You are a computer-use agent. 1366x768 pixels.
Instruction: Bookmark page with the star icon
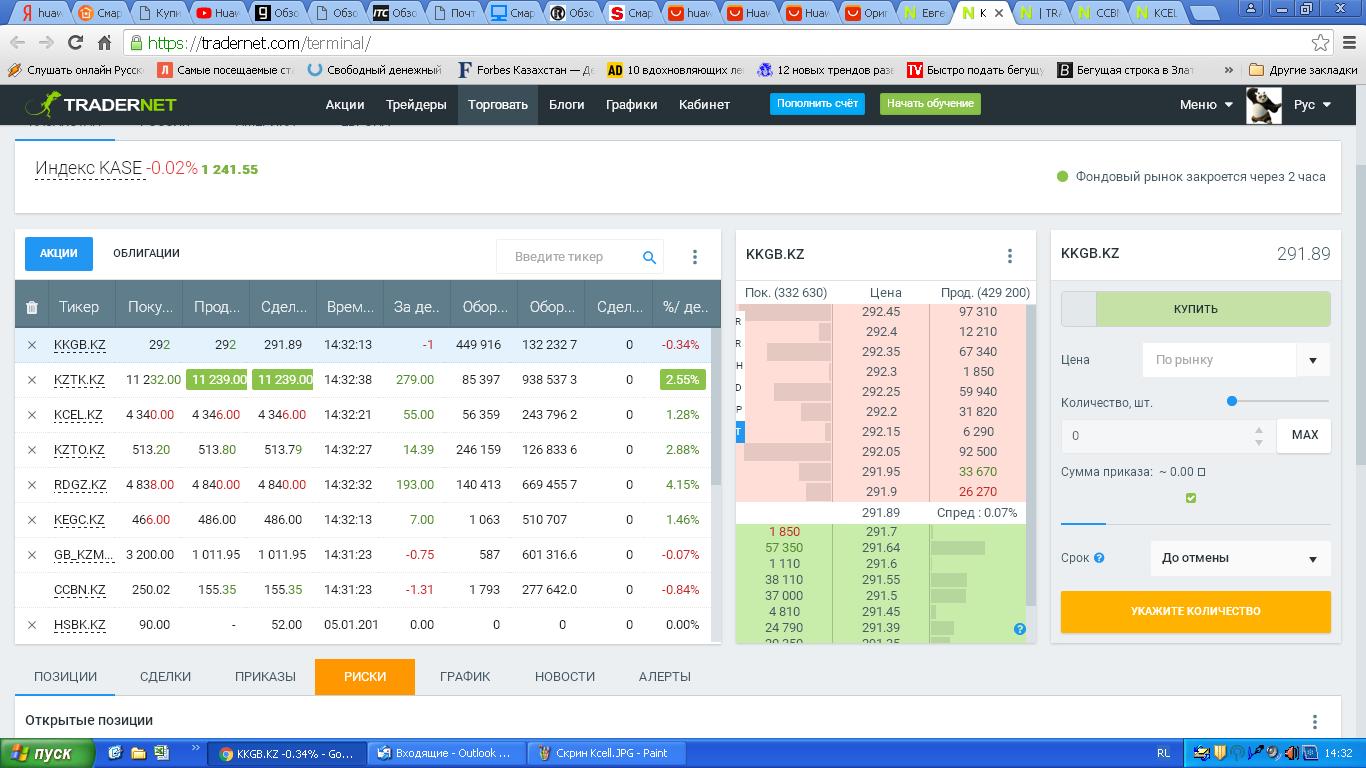pyautogui.click(x=1320, y=43)
